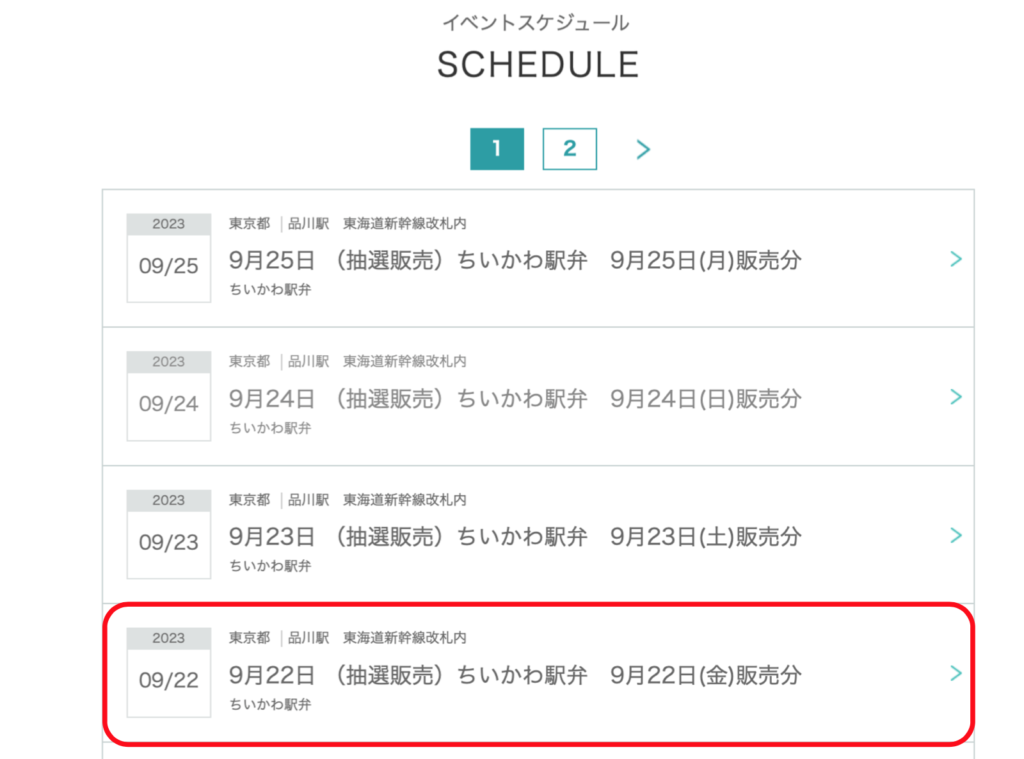Viewport: 1024px width, 759px height.
Task: Click the 品川駅 location text in 09/22 row
Action: [308, 638]
